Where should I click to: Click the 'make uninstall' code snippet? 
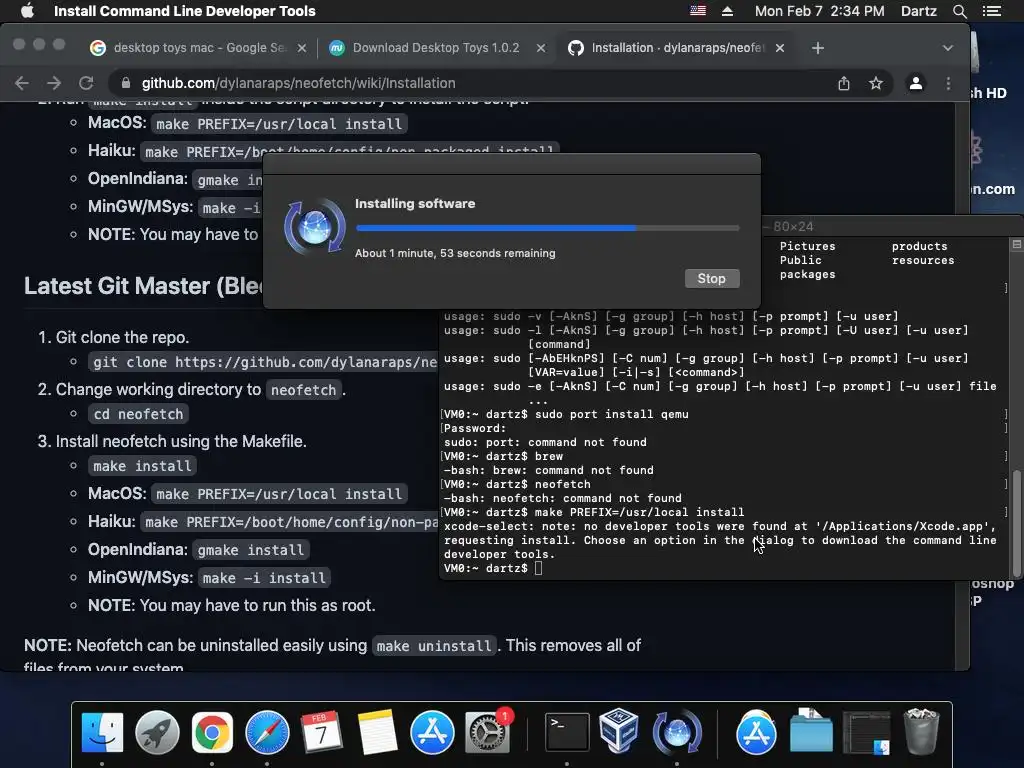click(x=434, y=646)
